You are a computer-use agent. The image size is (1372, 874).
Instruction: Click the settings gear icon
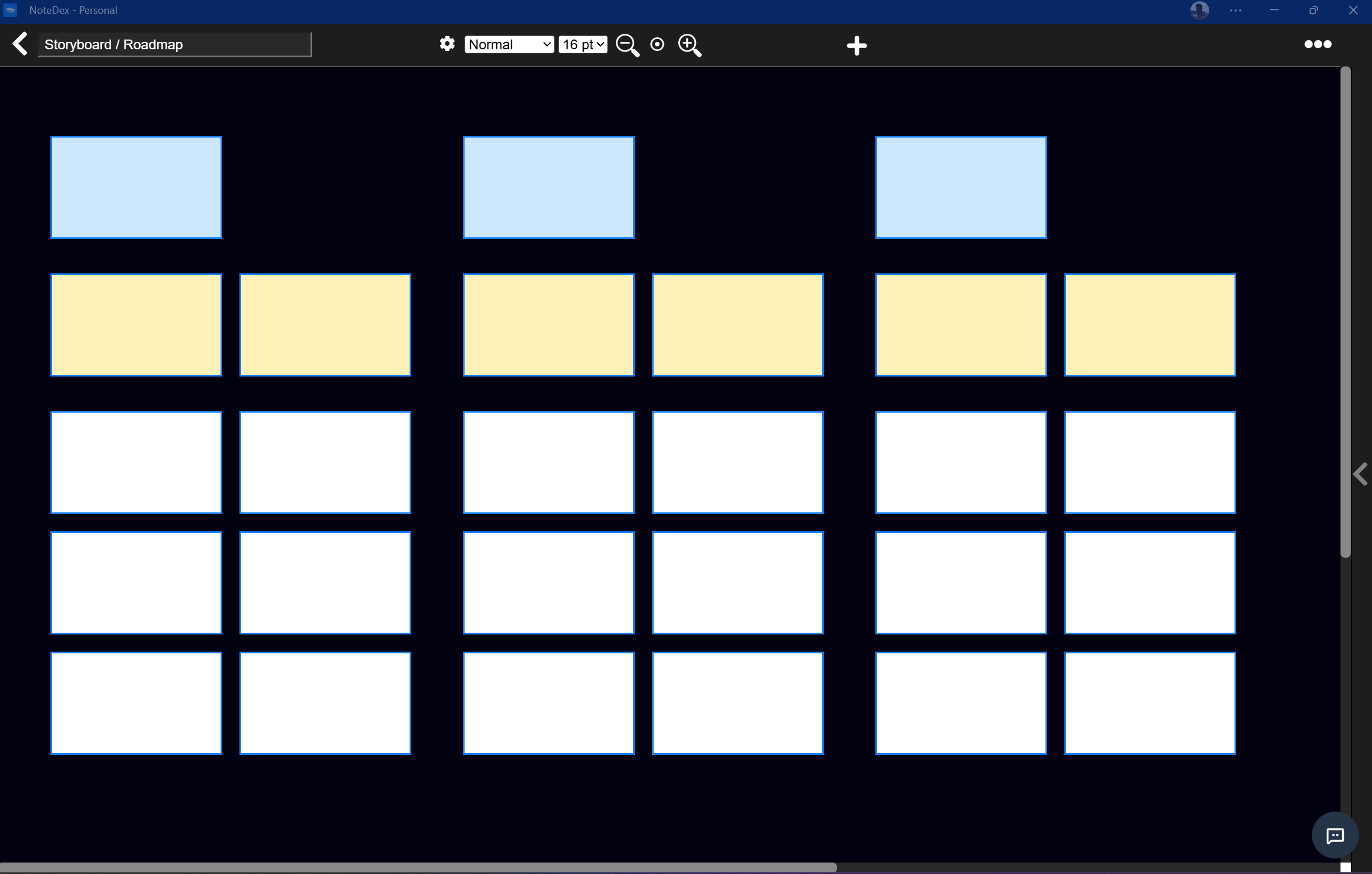coord(447,44)
